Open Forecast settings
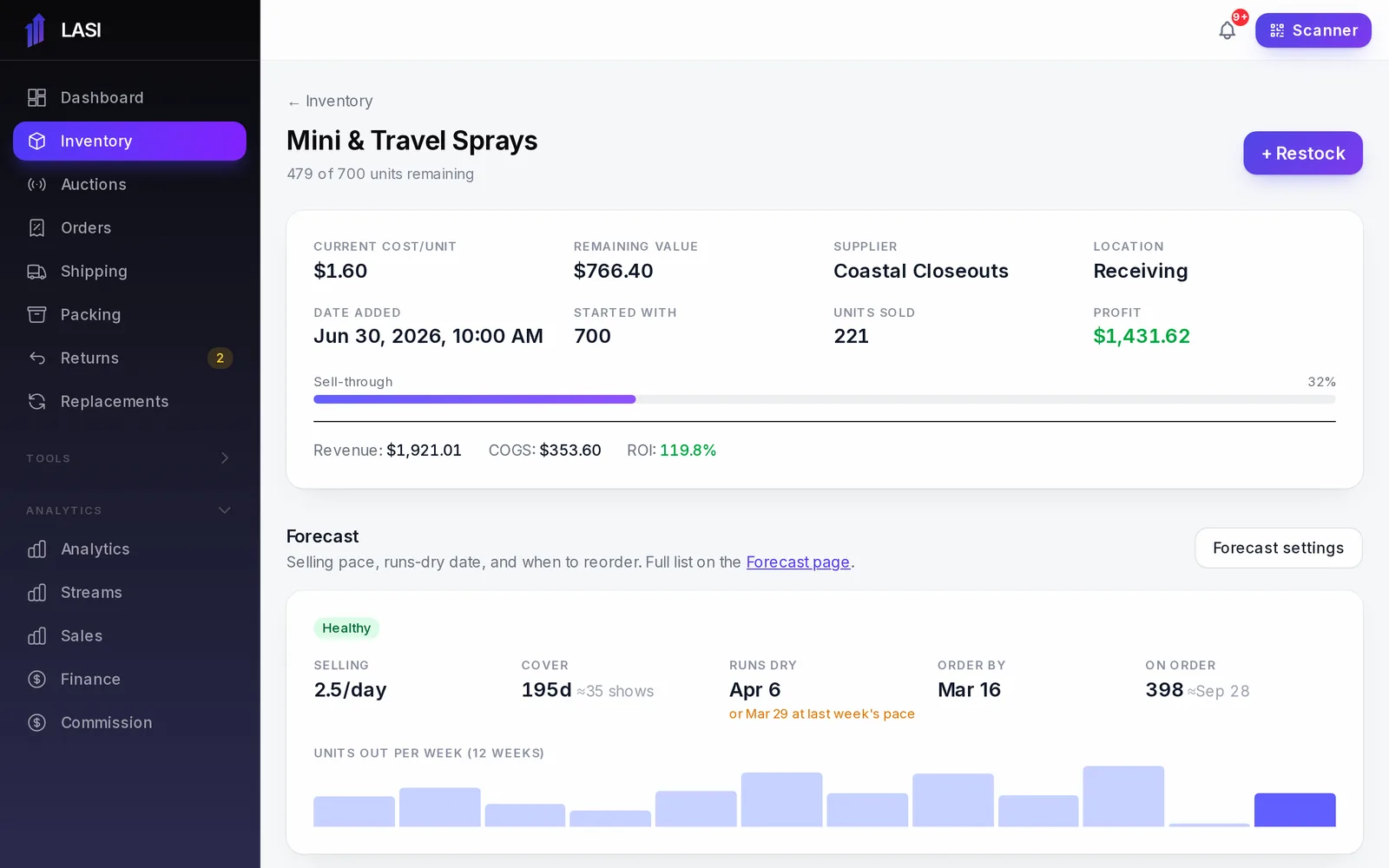Screen dimensions: 1389x868 click(1278, 549)
